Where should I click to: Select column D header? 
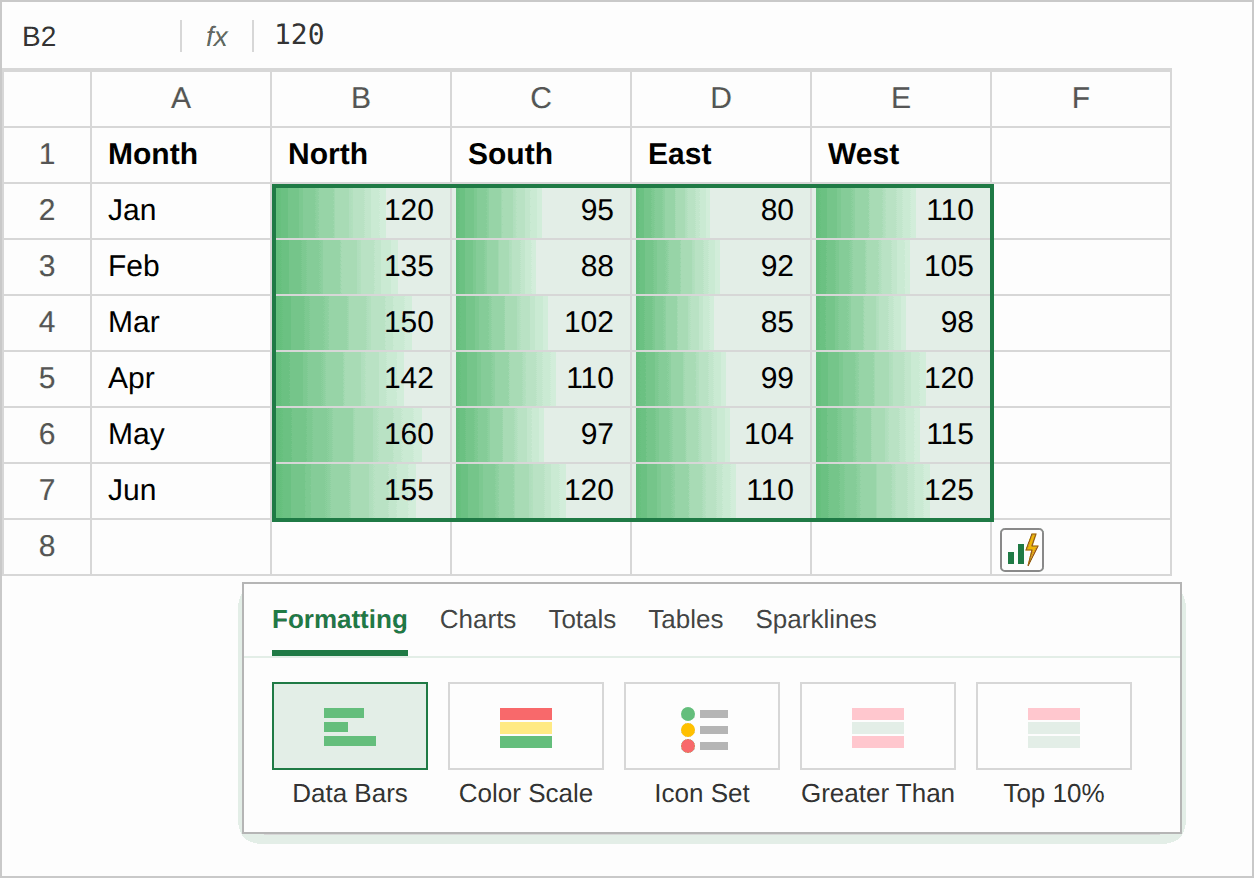(x=721, y=98)
